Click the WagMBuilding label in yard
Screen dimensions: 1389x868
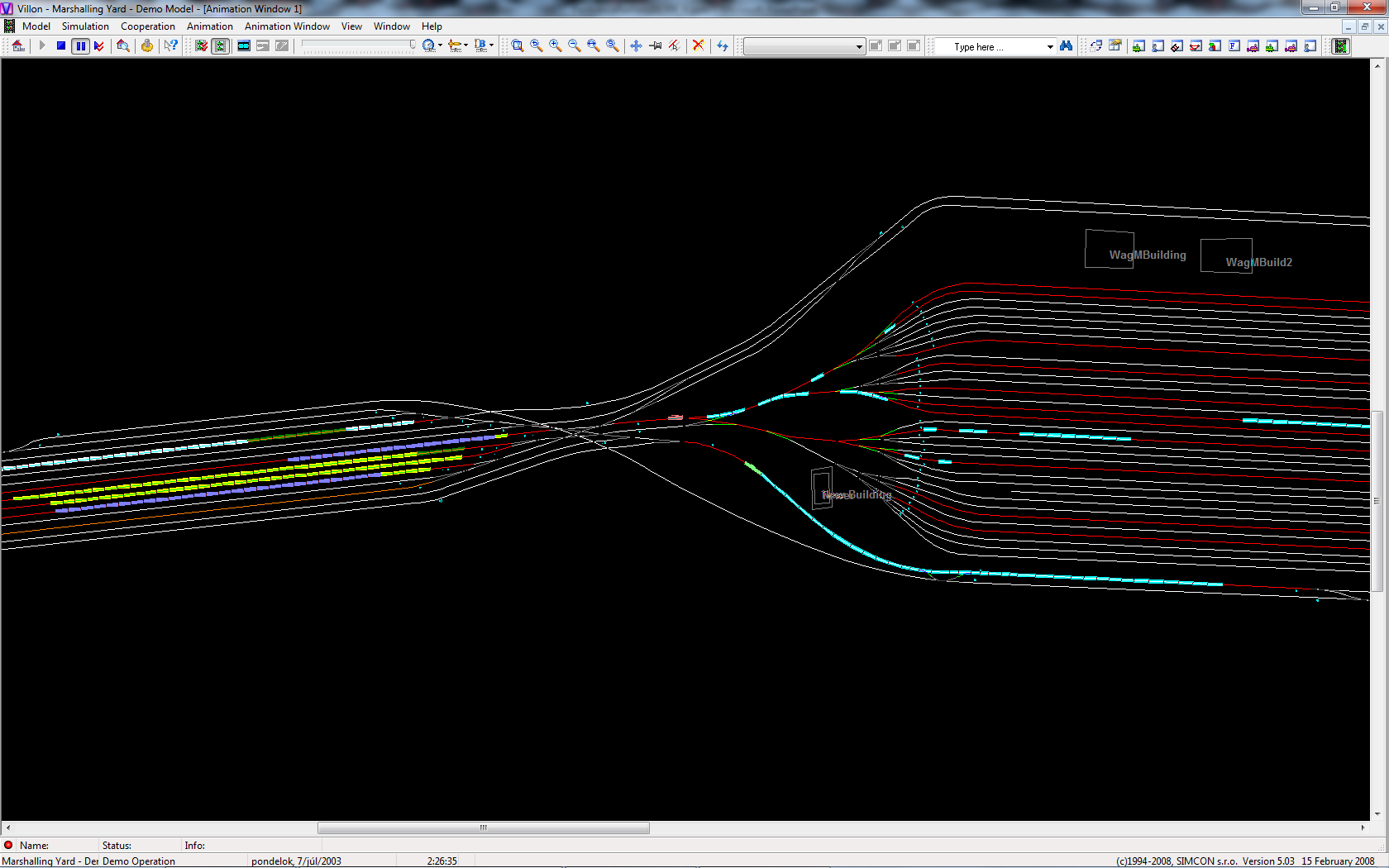coord(1148,255)
